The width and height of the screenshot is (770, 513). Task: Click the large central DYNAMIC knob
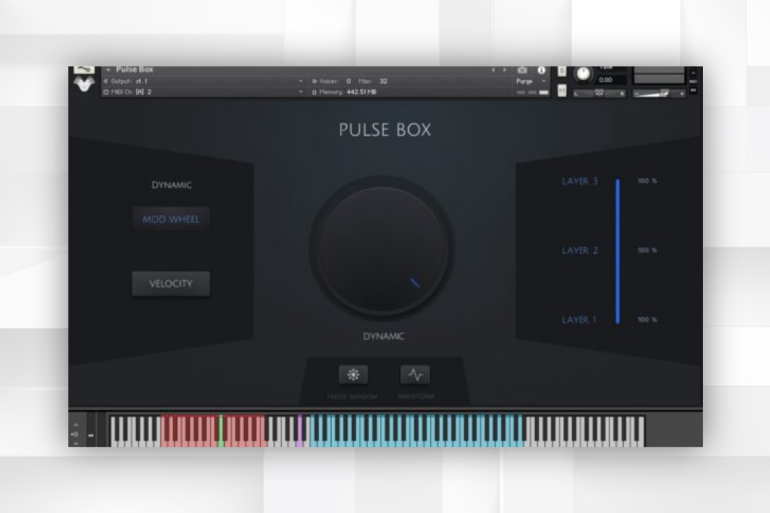coord(382,248)
